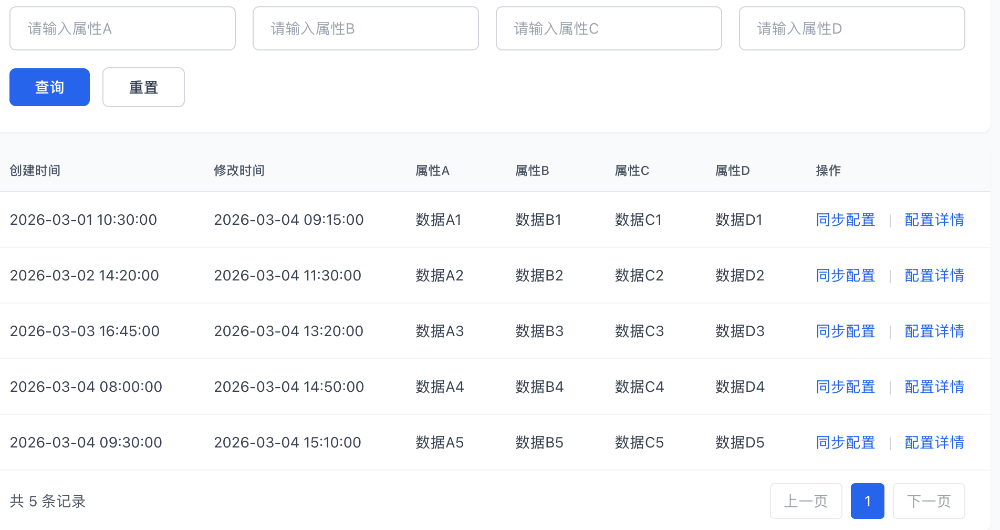Click the 数据A4 cell

click(x=439, y=386)
